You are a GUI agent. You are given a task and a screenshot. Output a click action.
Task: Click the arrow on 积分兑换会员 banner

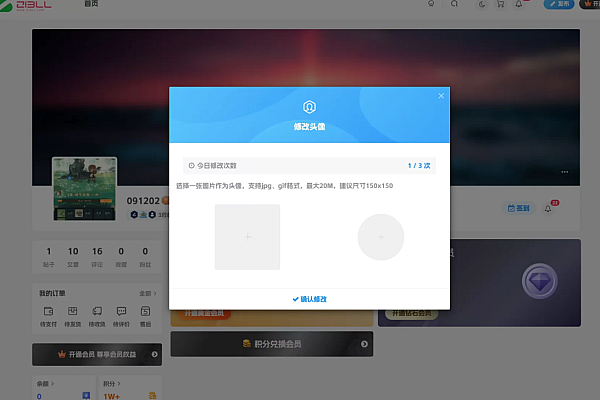tap(364, 344)
